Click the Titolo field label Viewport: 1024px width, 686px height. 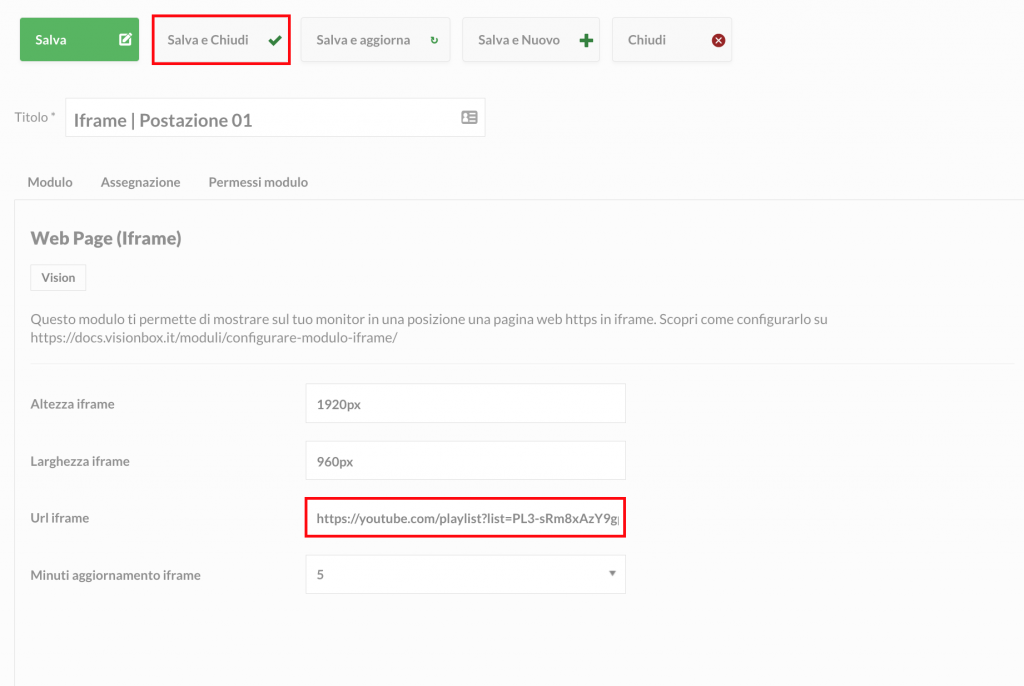click(x=35, y=117)
